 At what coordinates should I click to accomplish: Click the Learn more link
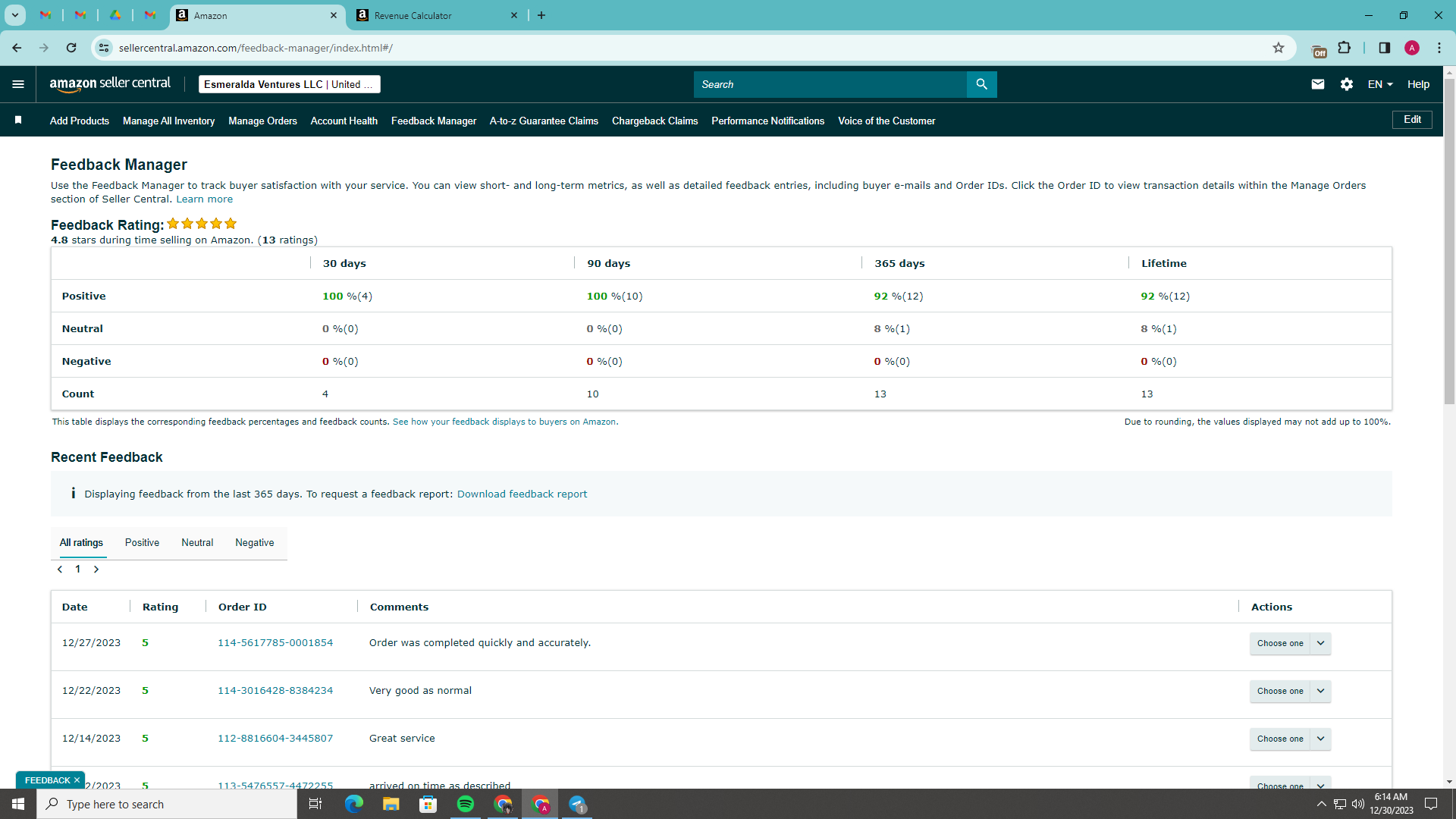coord(204,199)
